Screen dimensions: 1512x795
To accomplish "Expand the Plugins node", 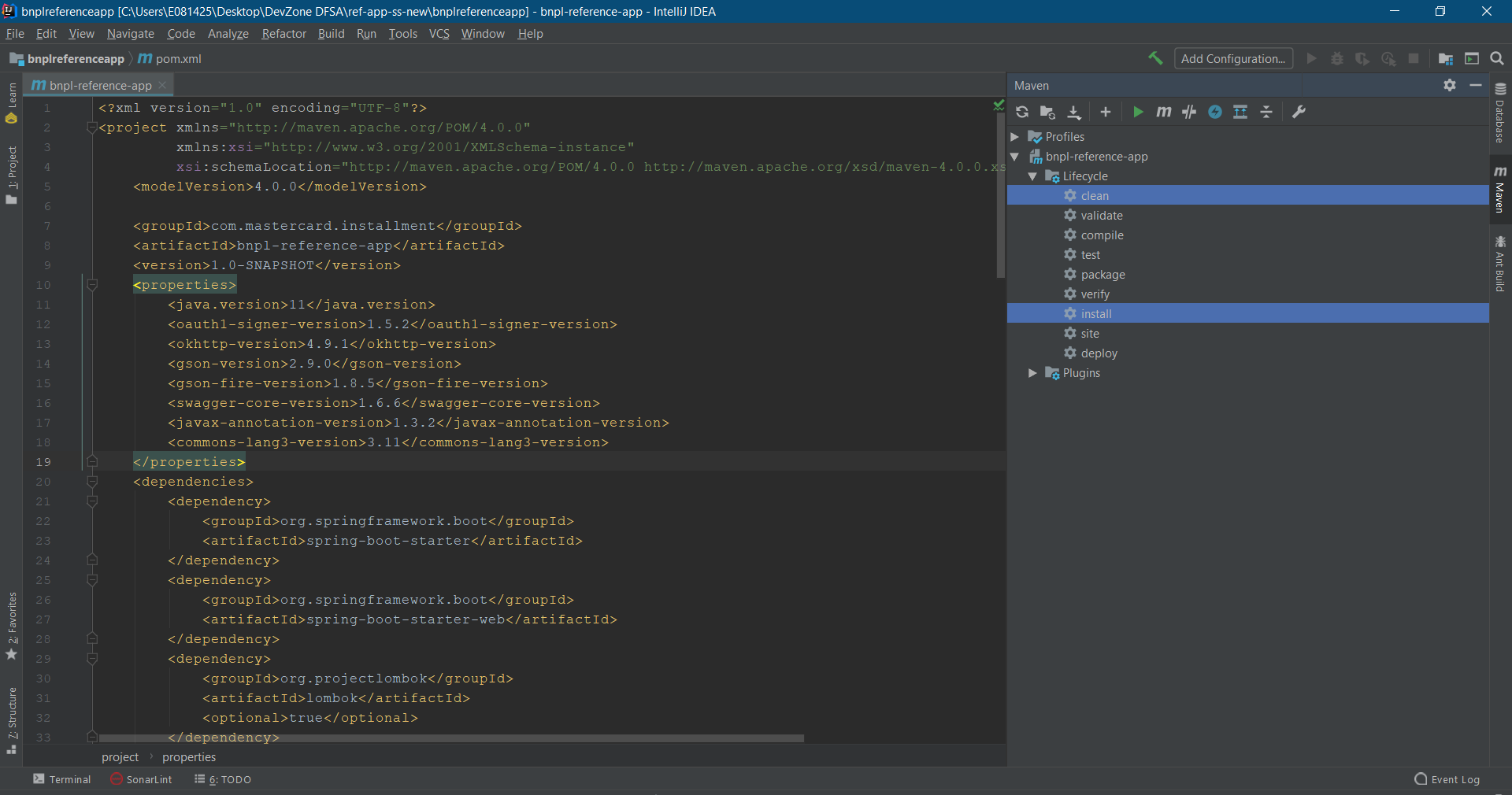I will point(1032,373).
